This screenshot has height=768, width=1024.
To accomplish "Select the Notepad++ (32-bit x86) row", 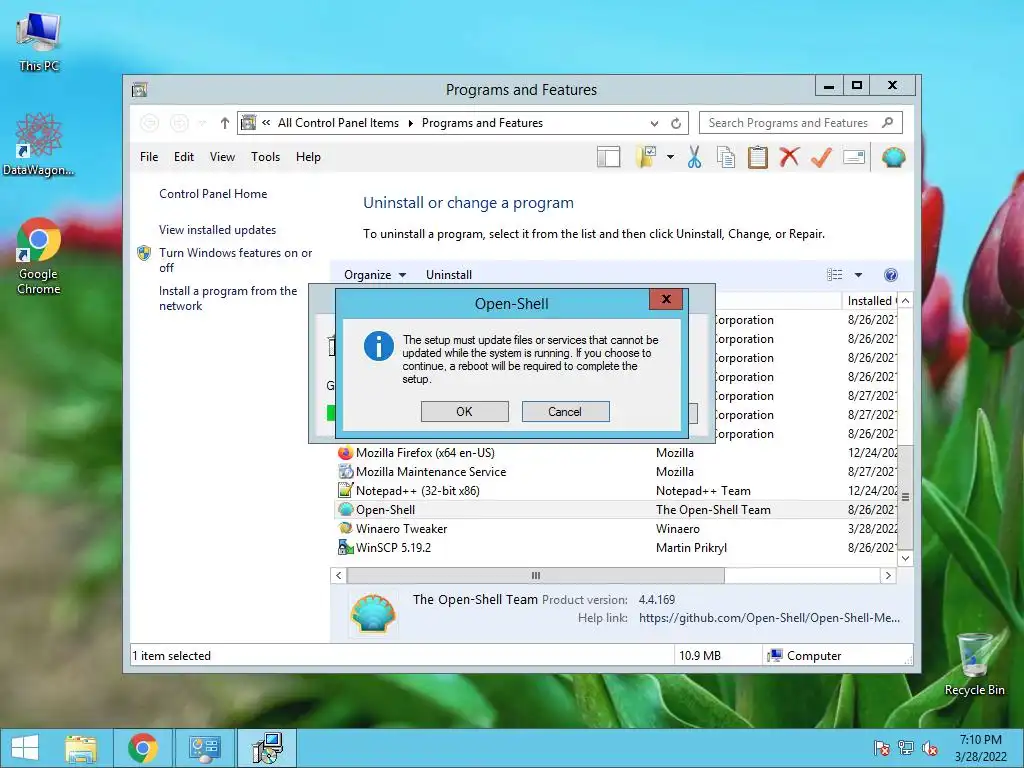I will 616,490.
